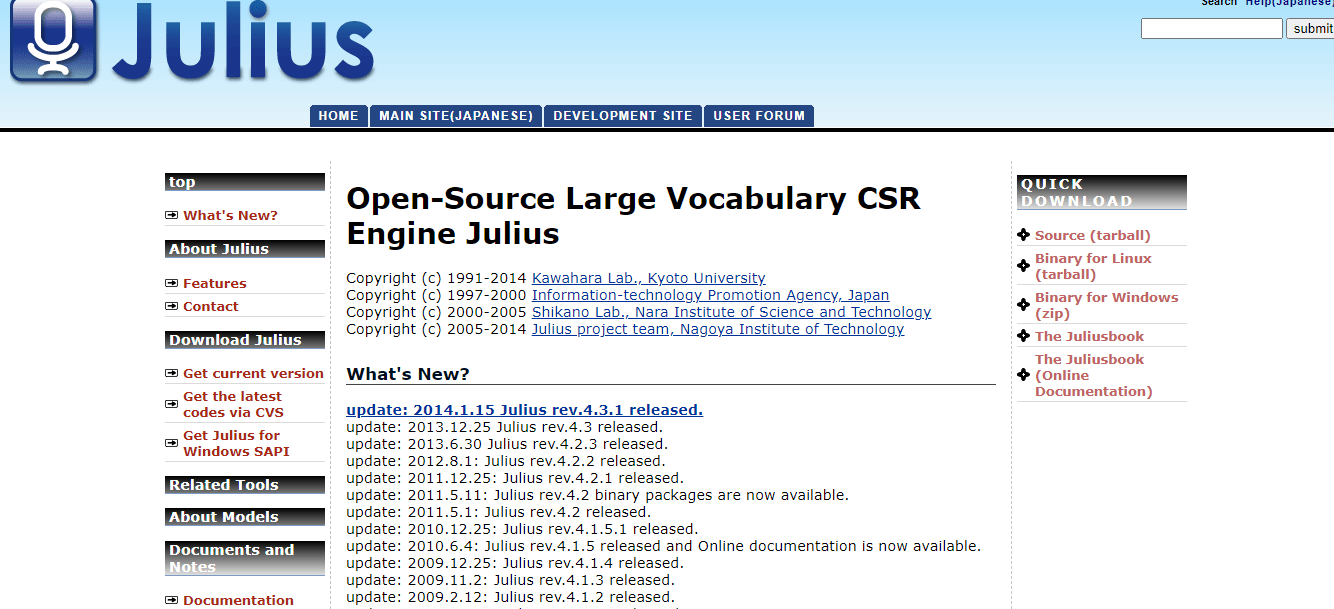Click bullet icon next to Juliusbook Online Documentation
Image resolution: width=1334 pixels, height=609 pixels.
point(1023,375)
